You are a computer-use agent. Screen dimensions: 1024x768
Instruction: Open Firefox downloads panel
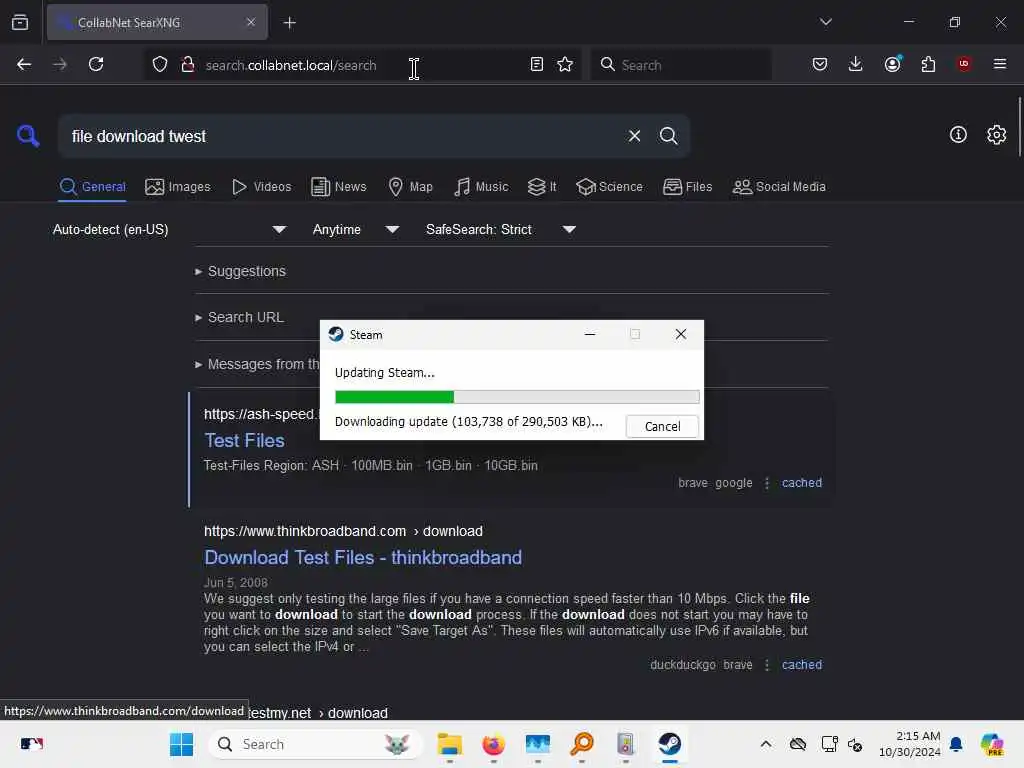(856, 64)
